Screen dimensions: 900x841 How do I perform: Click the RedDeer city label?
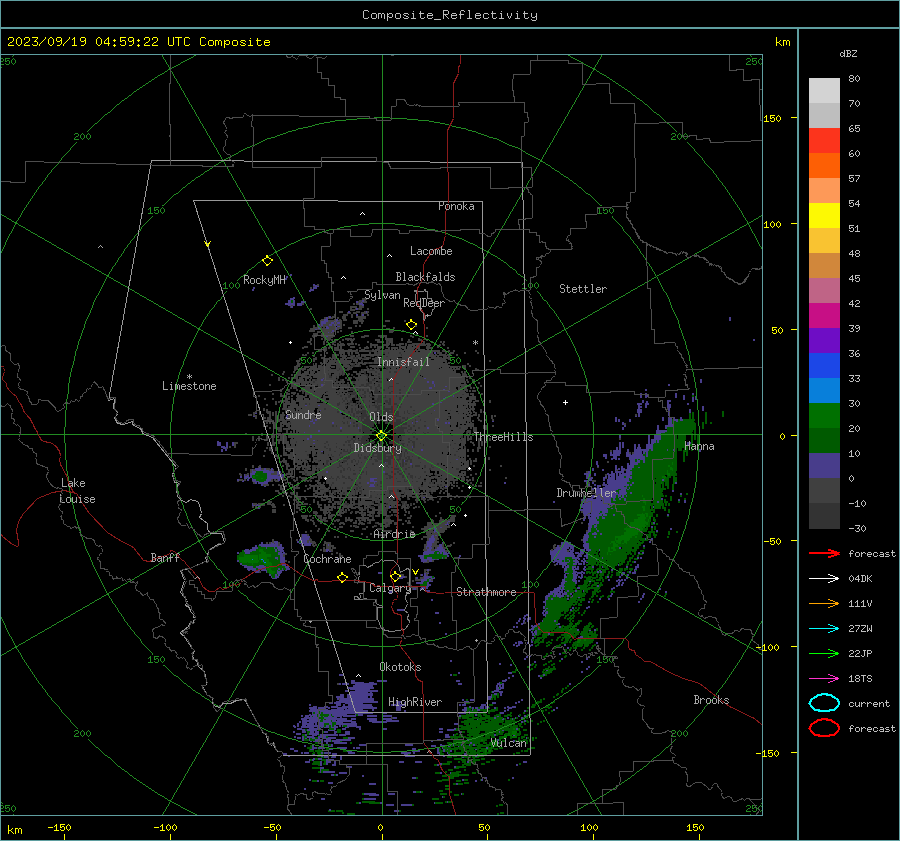[x=424, y=303]
